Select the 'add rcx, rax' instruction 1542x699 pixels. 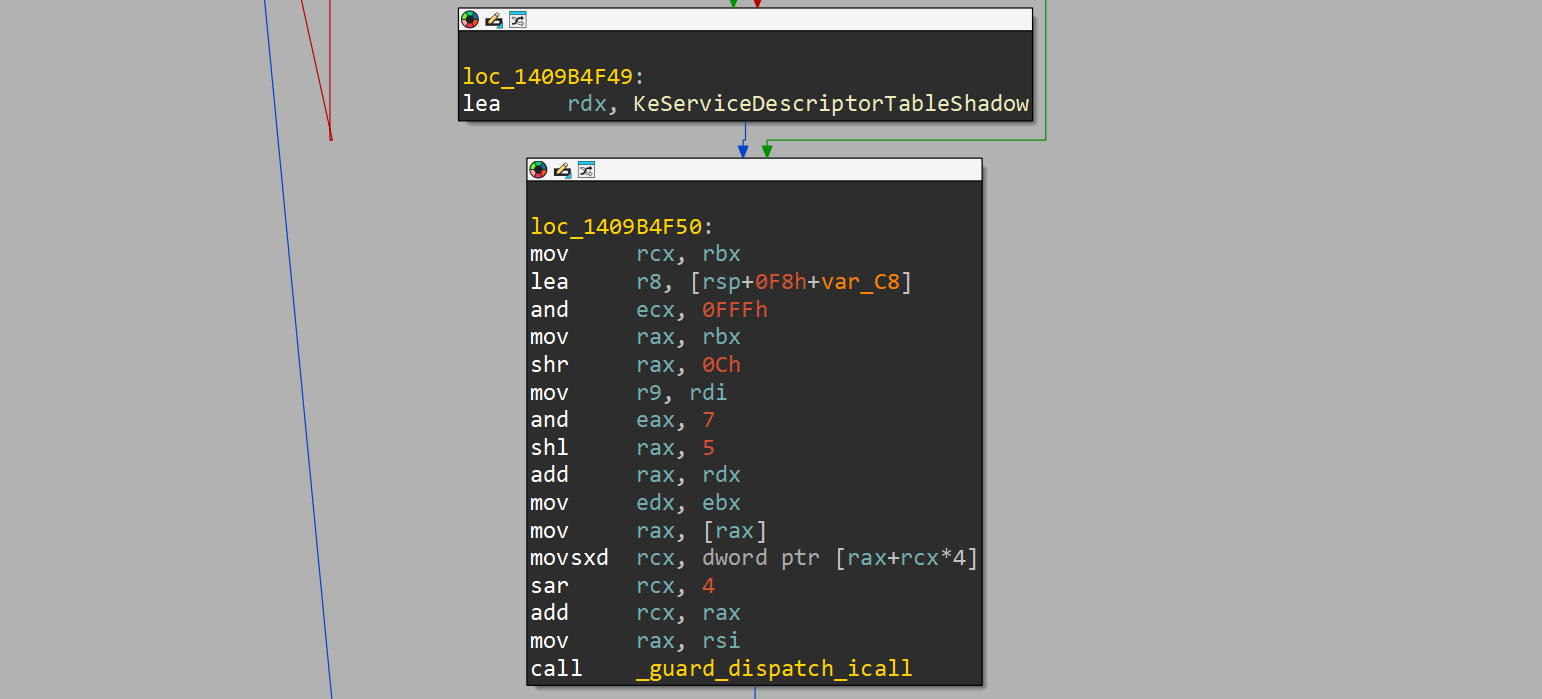[x=636, y=613]
